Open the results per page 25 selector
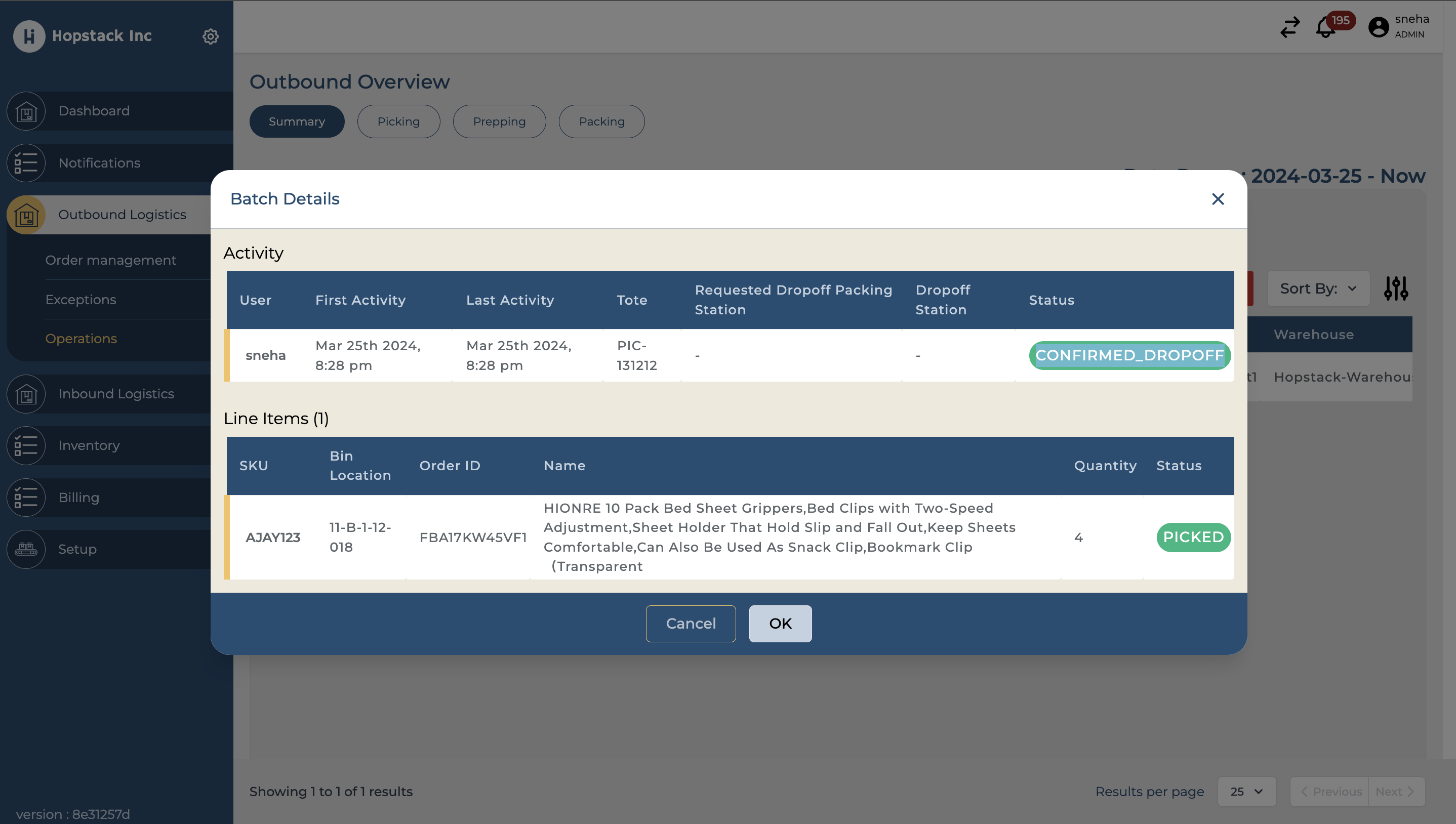This screenshot has height=824, width=1456. 1246,792
